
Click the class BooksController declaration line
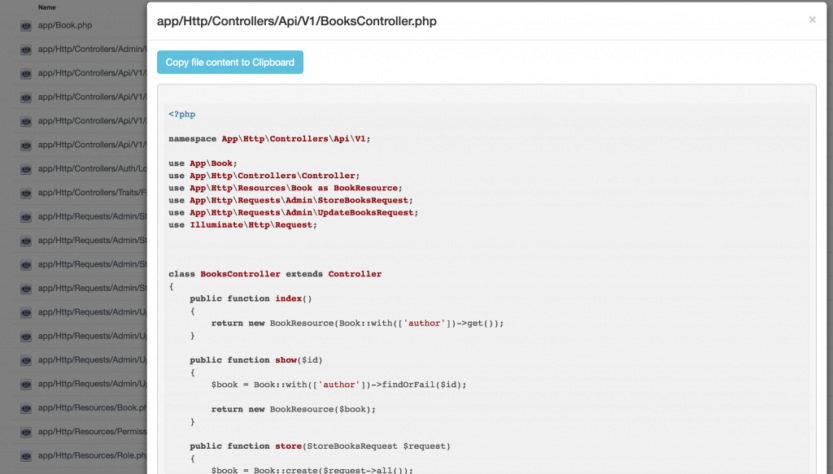tap(275, 274)
